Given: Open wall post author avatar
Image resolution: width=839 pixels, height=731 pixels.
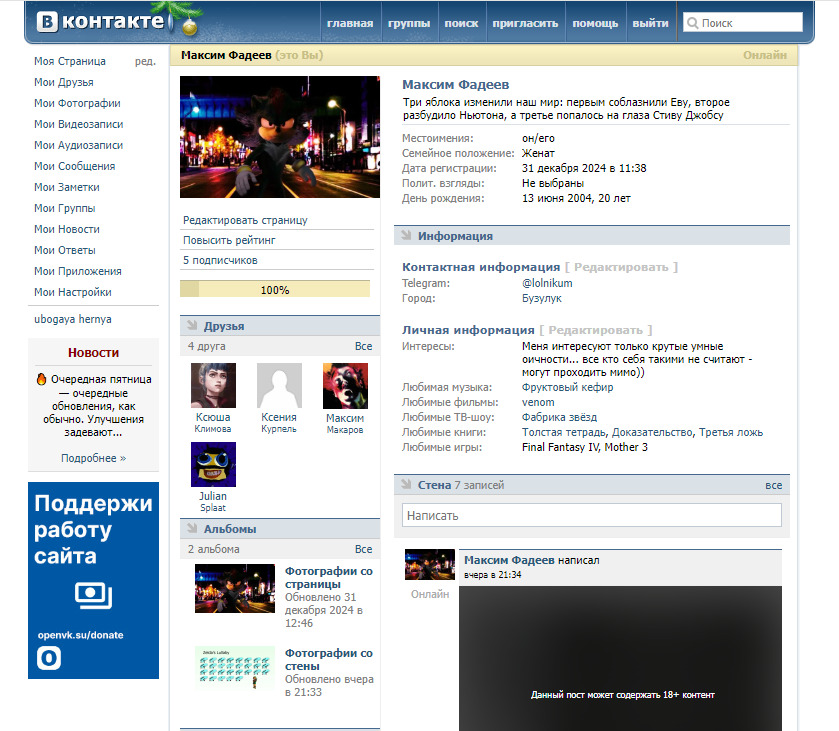Looking at the screenshot, I should 430,564.
